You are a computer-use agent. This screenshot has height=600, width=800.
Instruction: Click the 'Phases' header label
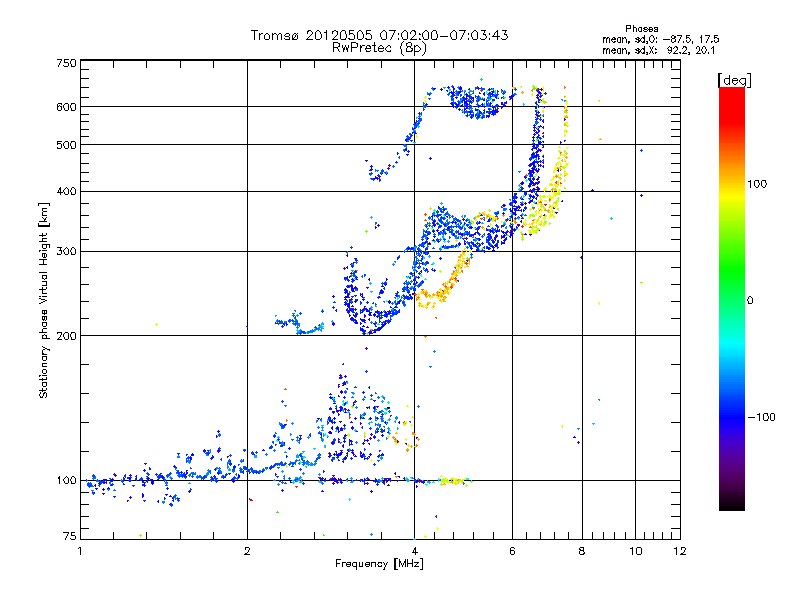coord(641,29)
